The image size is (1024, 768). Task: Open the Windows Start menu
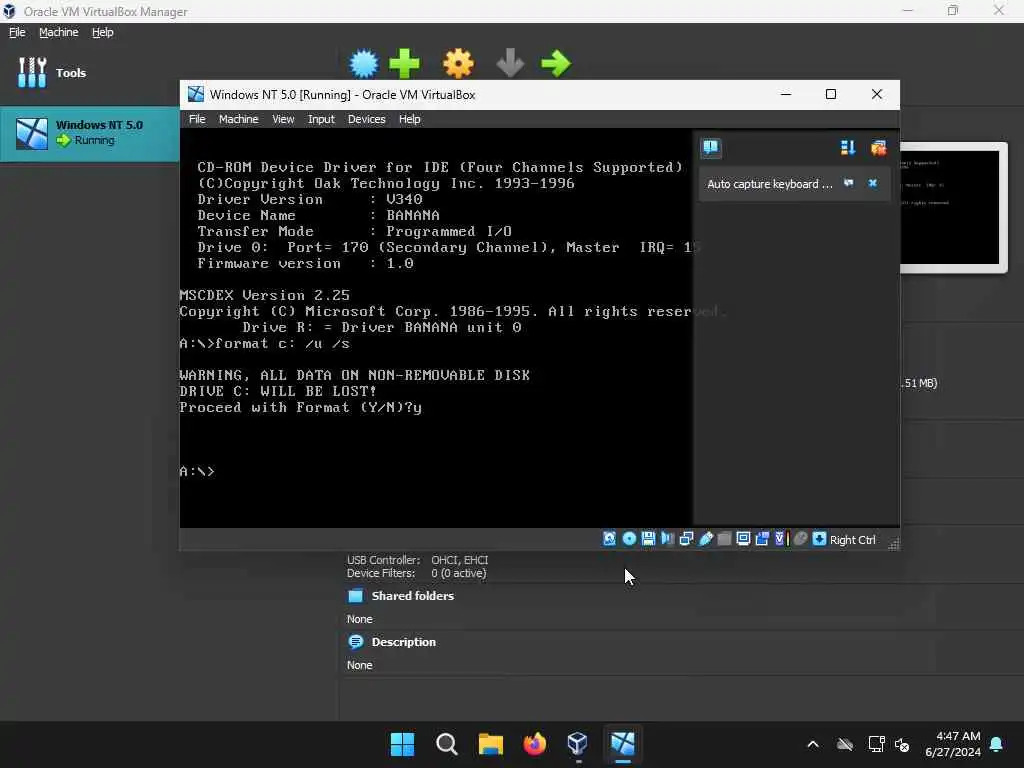click(x=402, y=744)
